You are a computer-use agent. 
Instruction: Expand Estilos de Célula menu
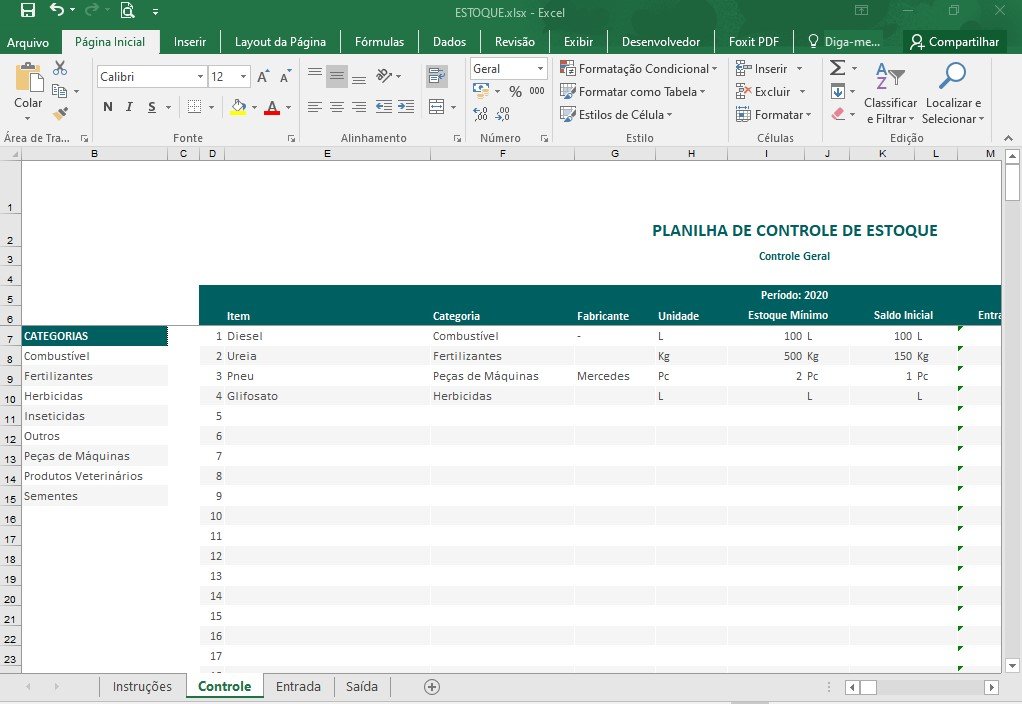616,115
